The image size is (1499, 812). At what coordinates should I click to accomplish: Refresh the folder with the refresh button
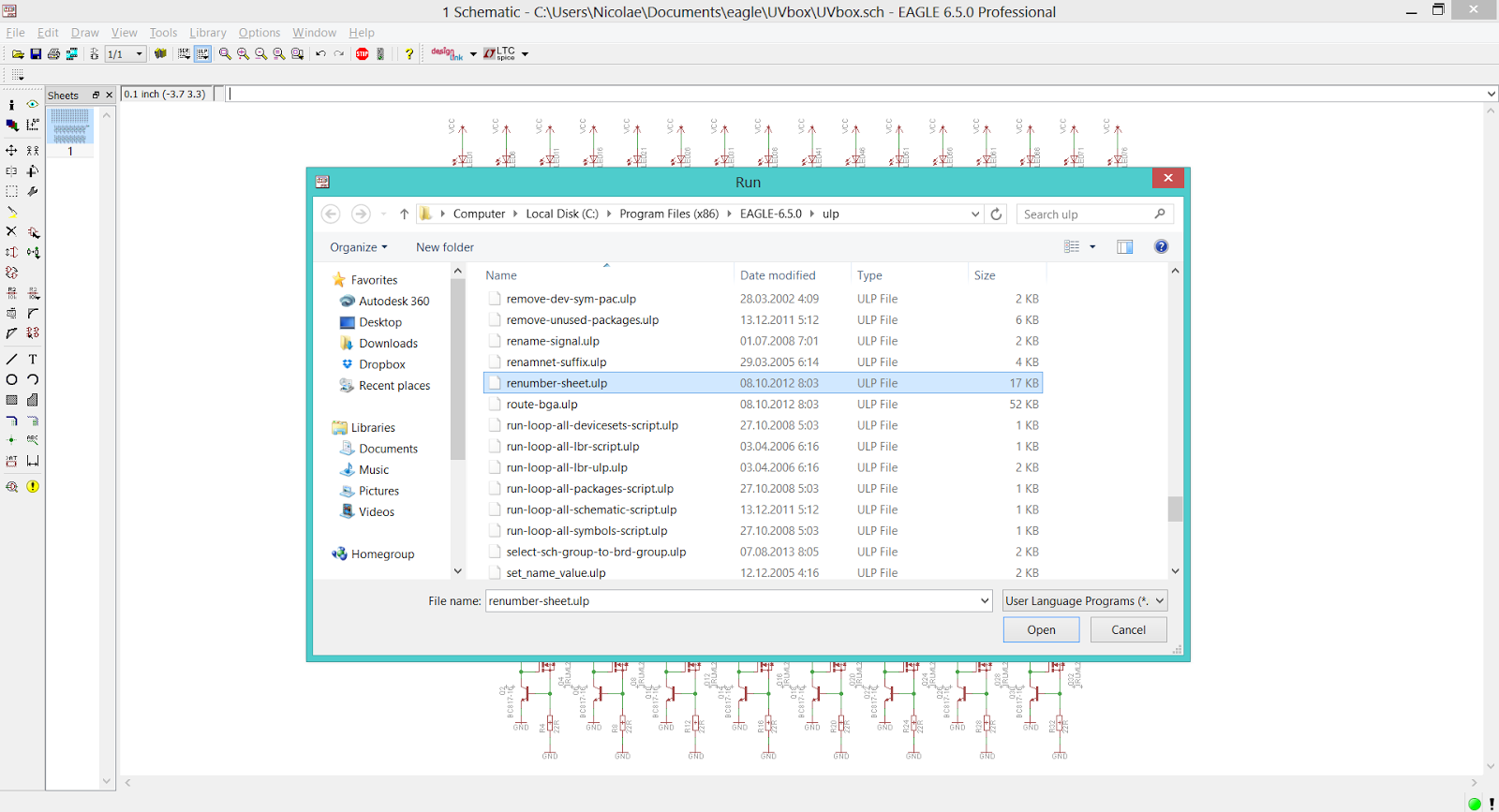(x=997, y=214)
